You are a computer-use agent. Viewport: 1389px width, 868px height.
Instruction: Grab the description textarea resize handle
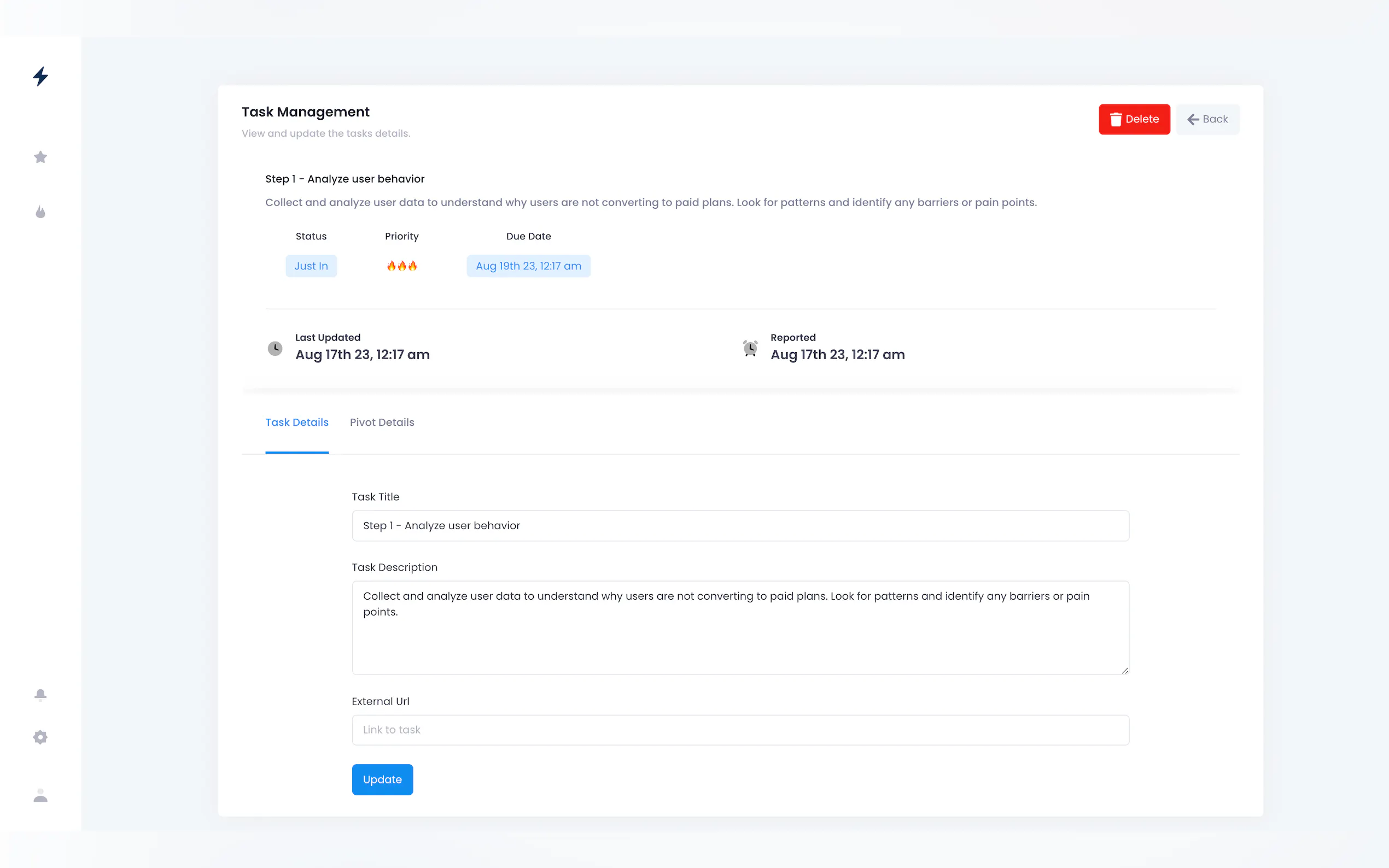click(x=1125, y=670)
